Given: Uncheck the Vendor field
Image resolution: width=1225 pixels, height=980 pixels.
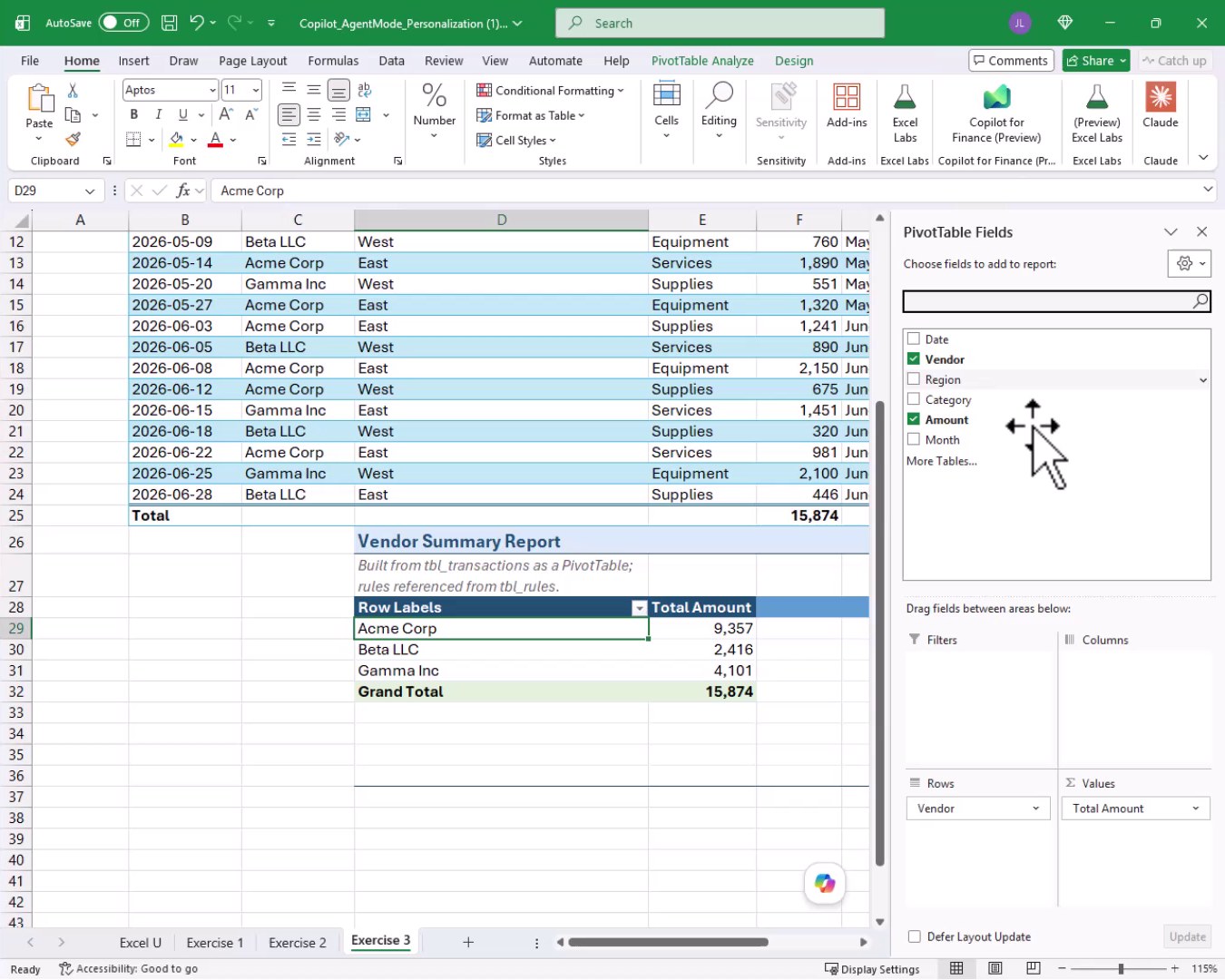Looking at the screenshot, I should point(914,358).
